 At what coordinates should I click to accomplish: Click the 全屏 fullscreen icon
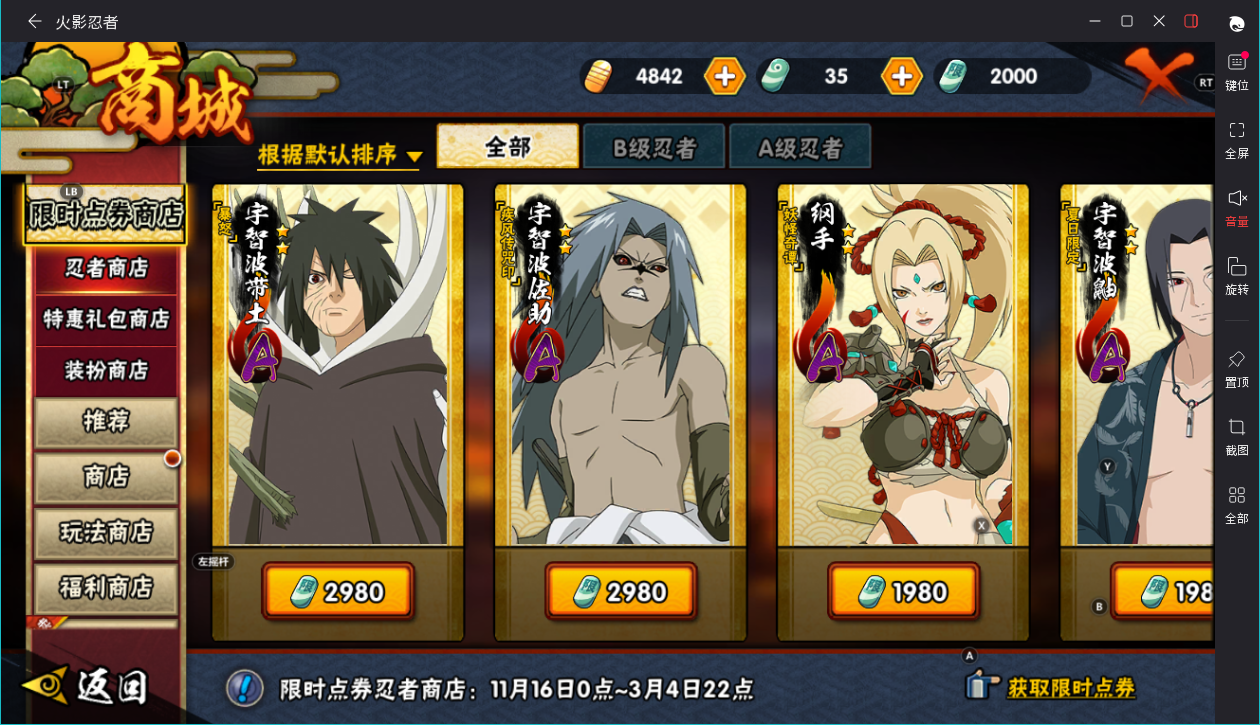1237,140
